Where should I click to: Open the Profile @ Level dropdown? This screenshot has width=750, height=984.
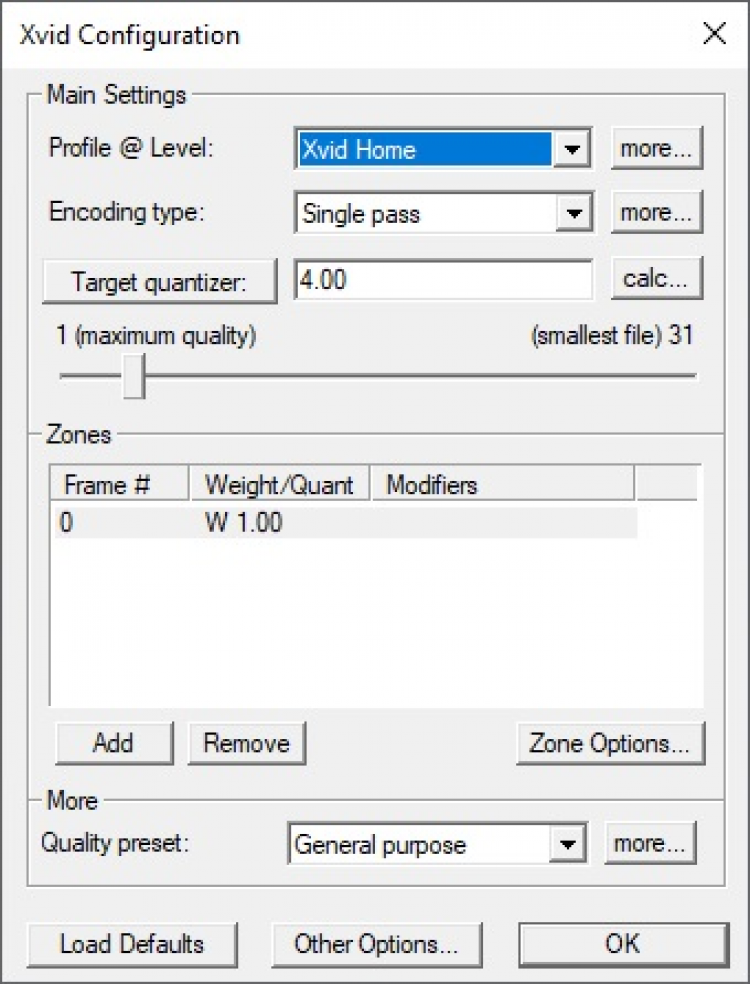pos(570,150)
